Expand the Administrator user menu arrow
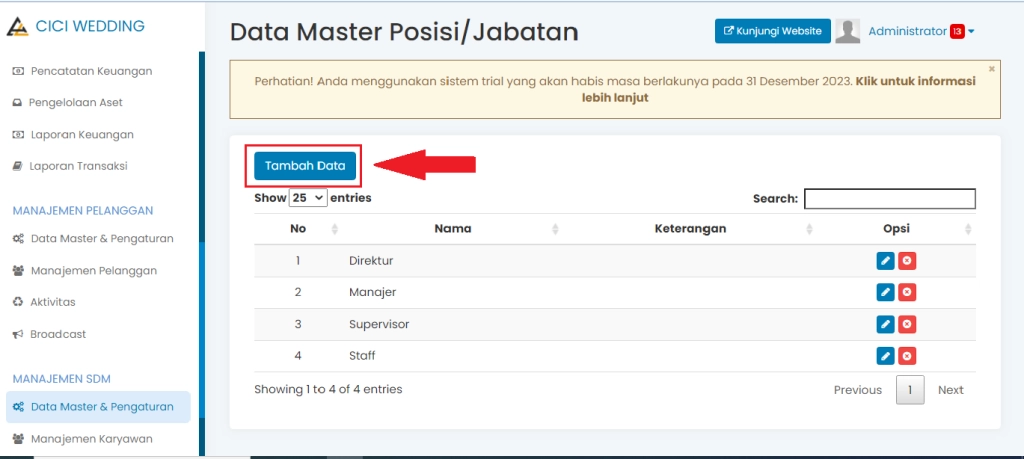Screen dimensions: 1024x459 click(x=971, y=31)
